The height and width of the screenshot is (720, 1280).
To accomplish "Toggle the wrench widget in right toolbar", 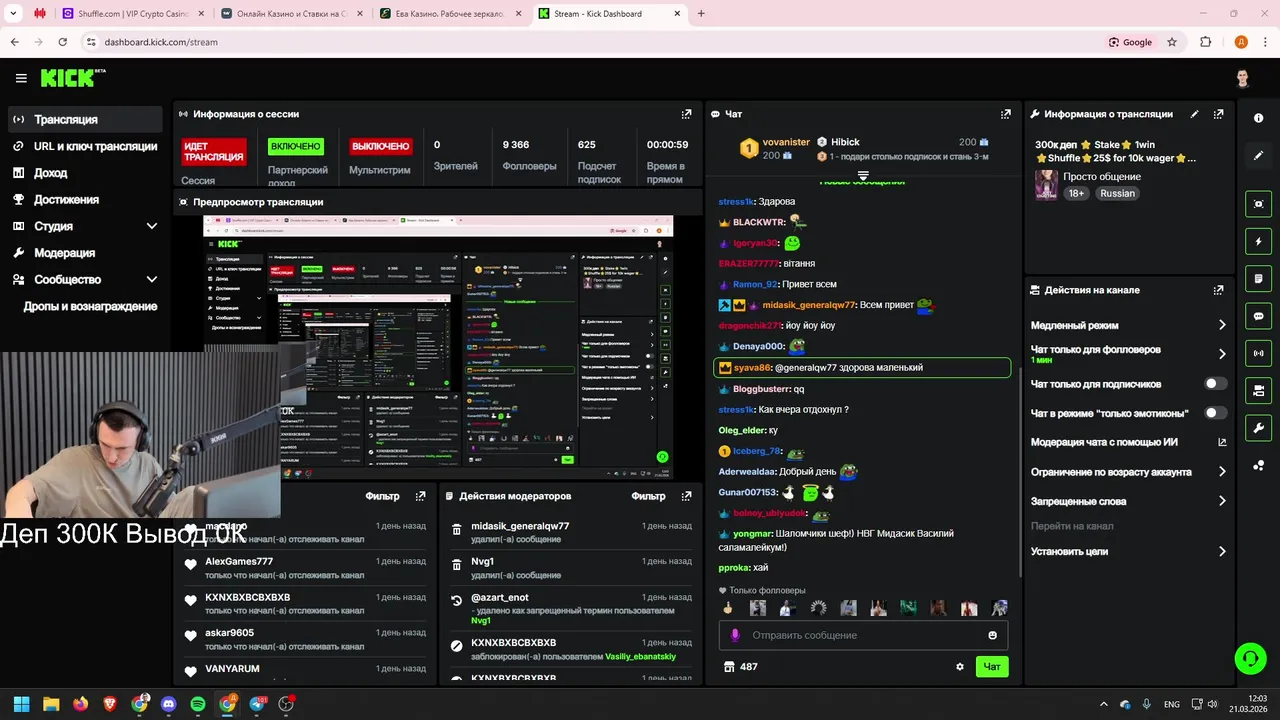I will [1258, 428].
